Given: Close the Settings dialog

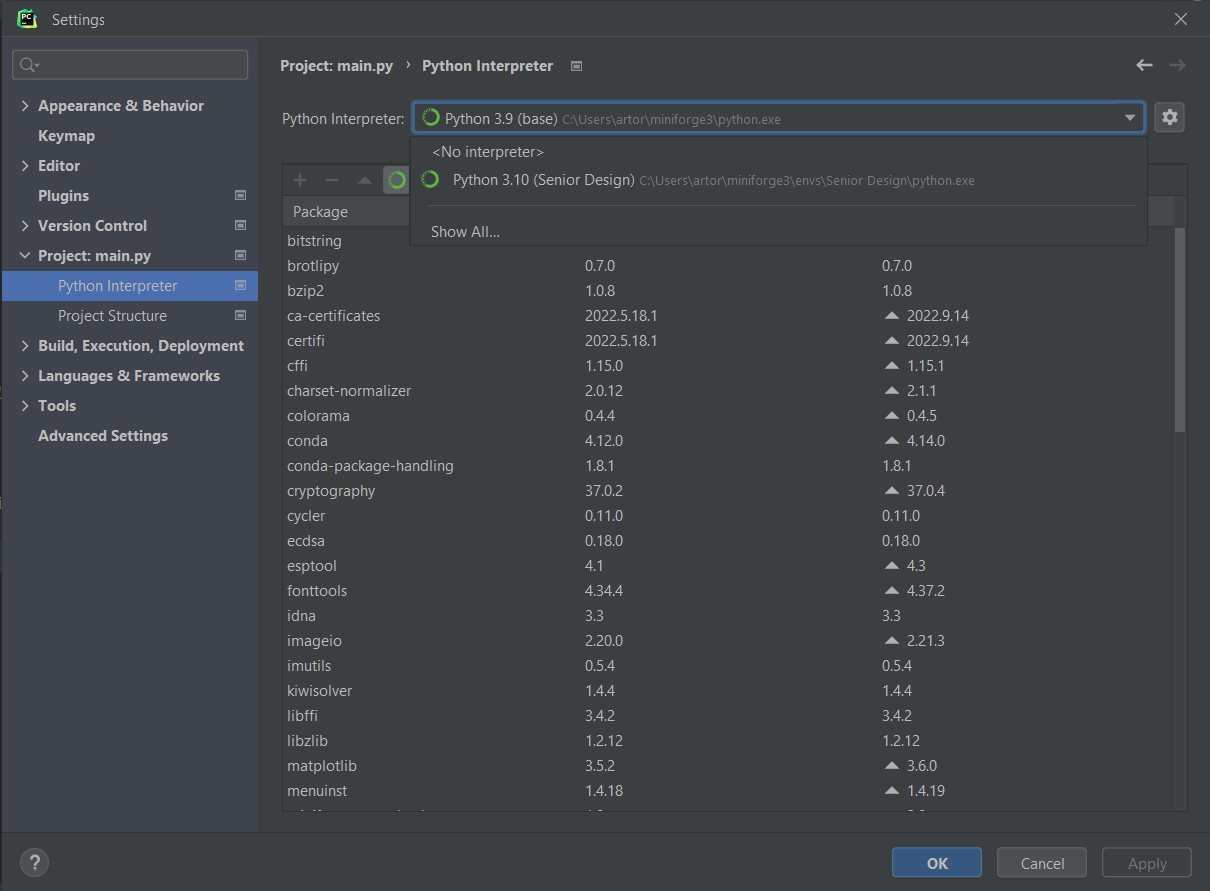Looking at the screenshot, I should (1181, 19).
